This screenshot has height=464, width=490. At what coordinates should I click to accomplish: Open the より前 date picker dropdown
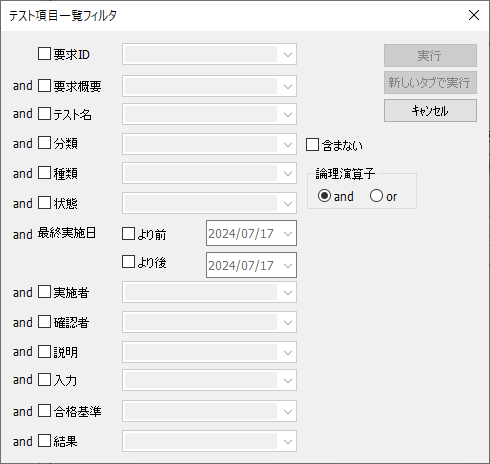288,233
